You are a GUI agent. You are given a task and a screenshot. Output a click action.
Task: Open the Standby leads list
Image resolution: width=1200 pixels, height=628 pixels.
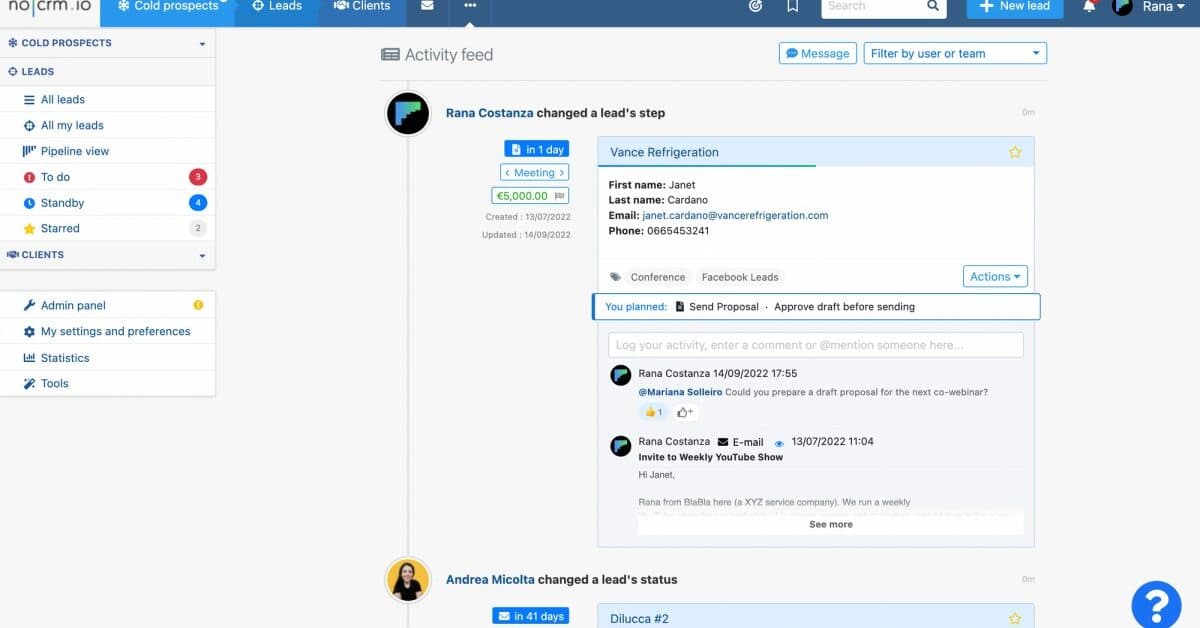click(108, 203)
